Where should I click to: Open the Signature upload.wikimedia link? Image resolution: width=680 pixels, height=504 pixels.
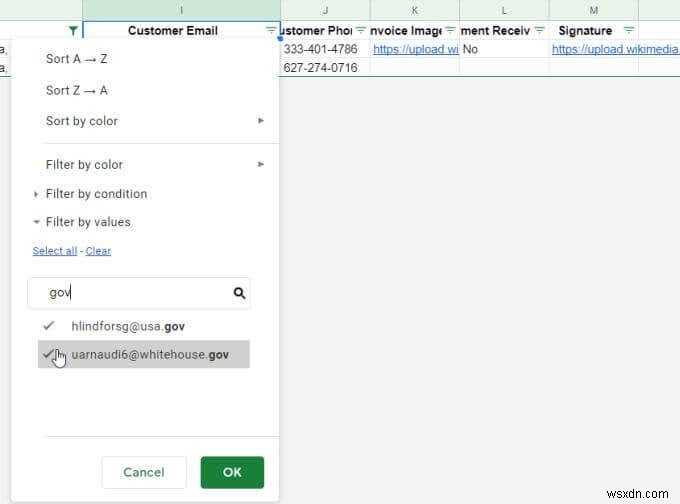point(615,49)
